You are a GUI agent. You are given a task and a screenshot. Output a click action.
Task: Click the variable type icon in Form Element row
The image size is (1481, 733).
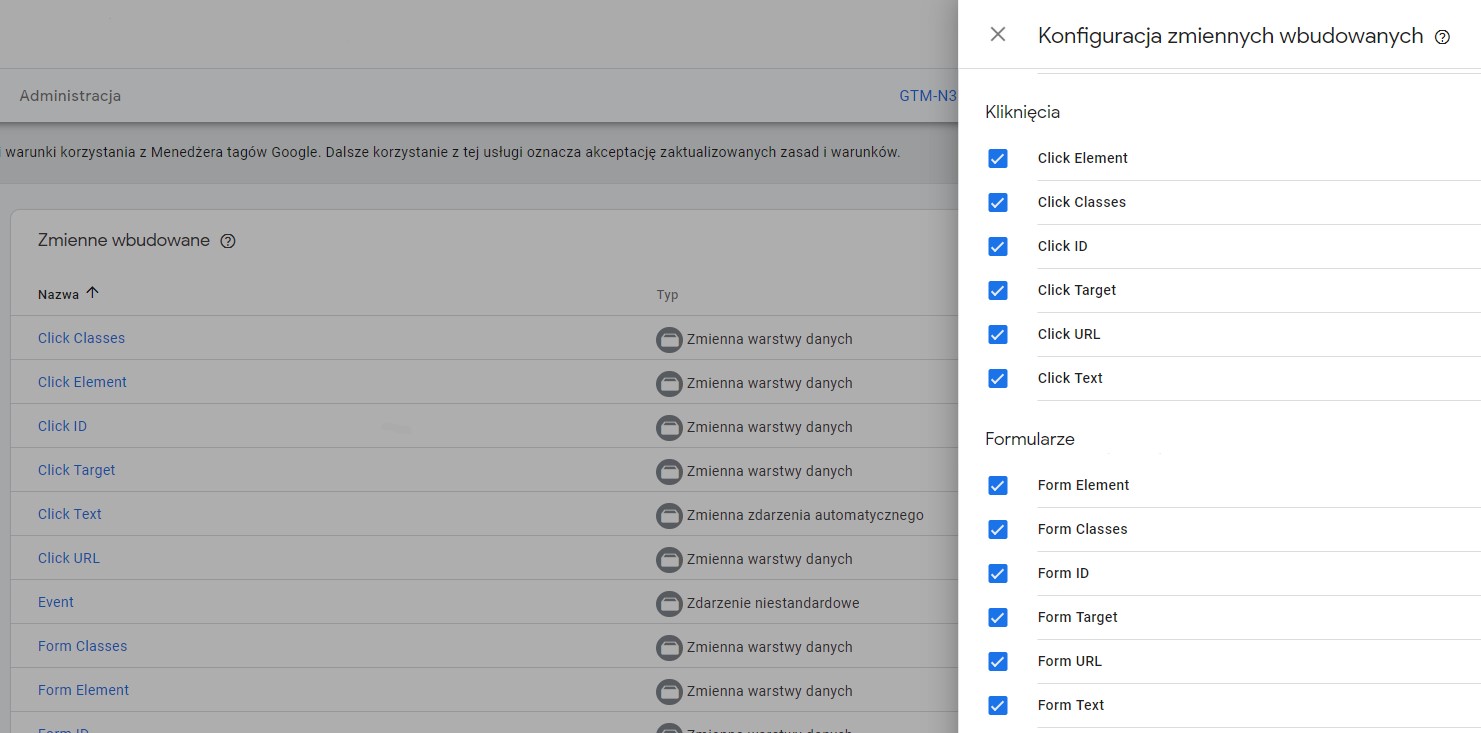[669, 691]
